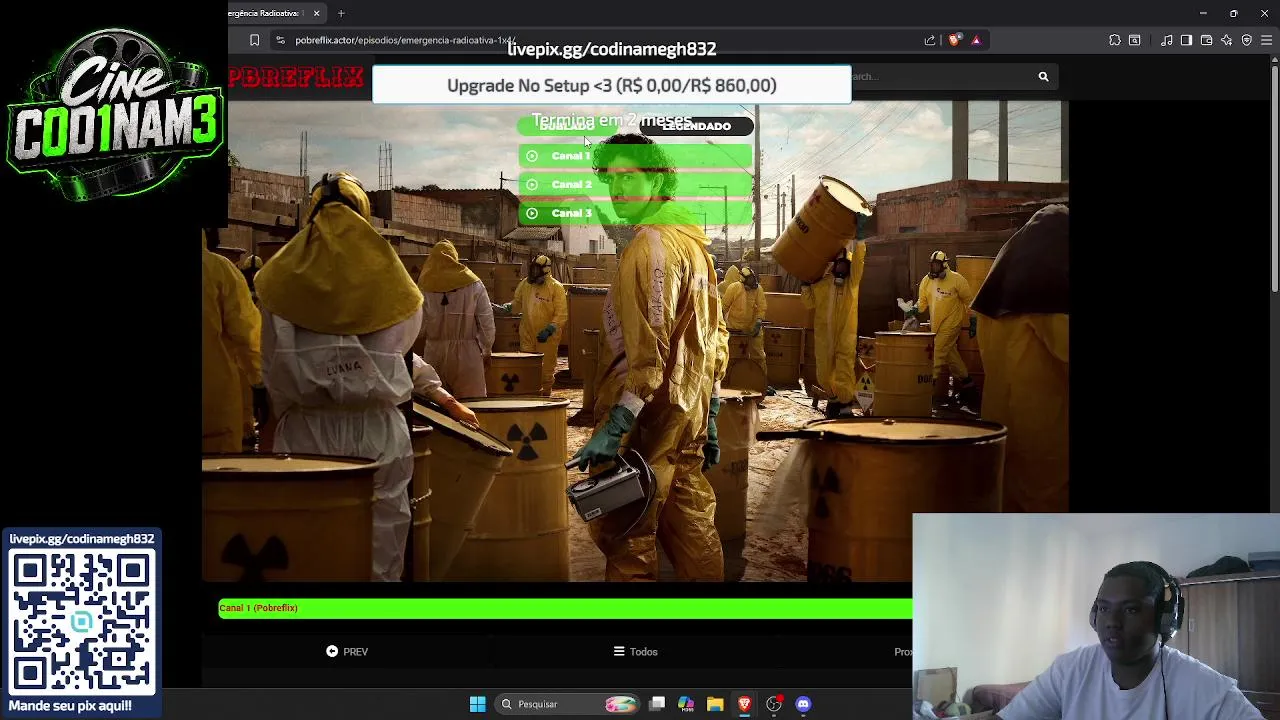Click the new tab plus button
Screen dimensions: 1280x720
pos(341,13)
